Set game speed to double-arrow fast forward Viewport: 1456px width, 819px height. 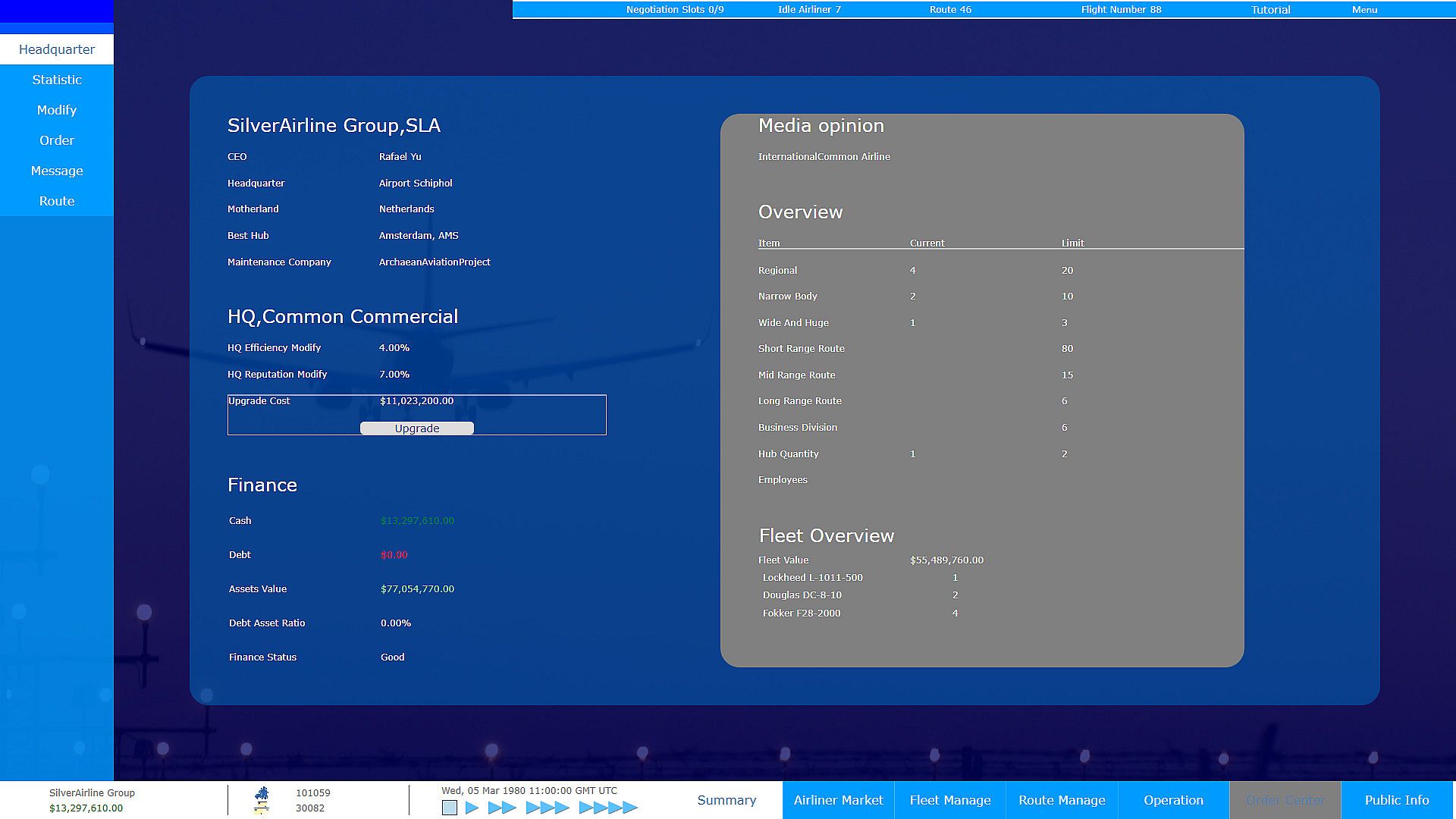(x=502, y=808)
